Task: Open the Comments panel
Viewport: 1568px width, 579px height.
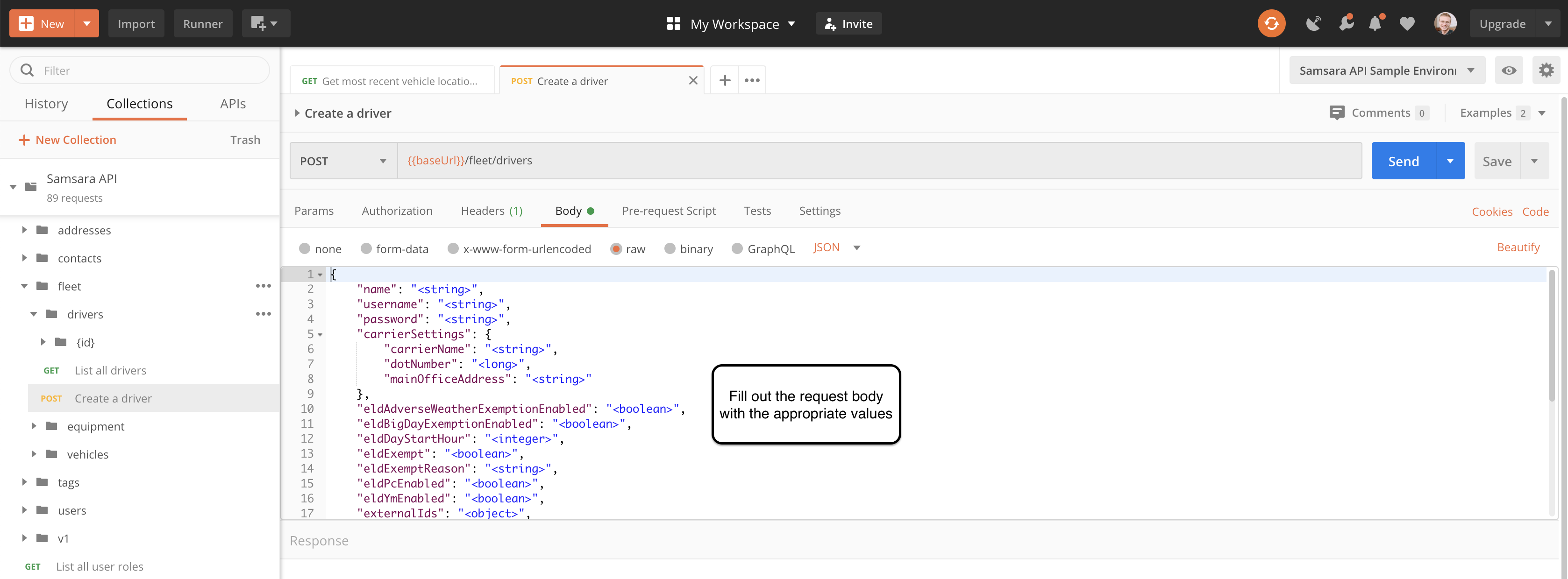Action: 1379,113
